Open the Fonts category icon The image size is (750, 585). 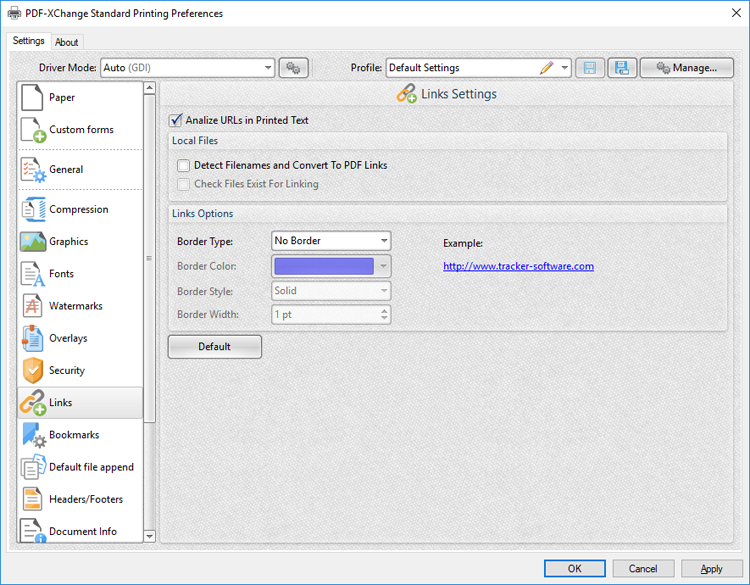coord(33,274)
